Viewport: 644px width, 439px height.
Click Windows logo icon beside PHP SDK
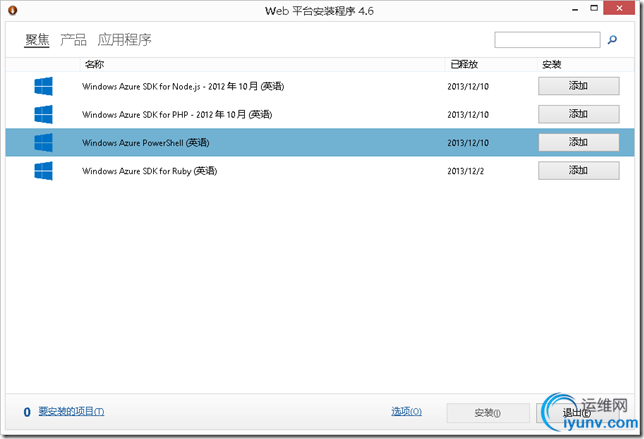pos(43,114)
